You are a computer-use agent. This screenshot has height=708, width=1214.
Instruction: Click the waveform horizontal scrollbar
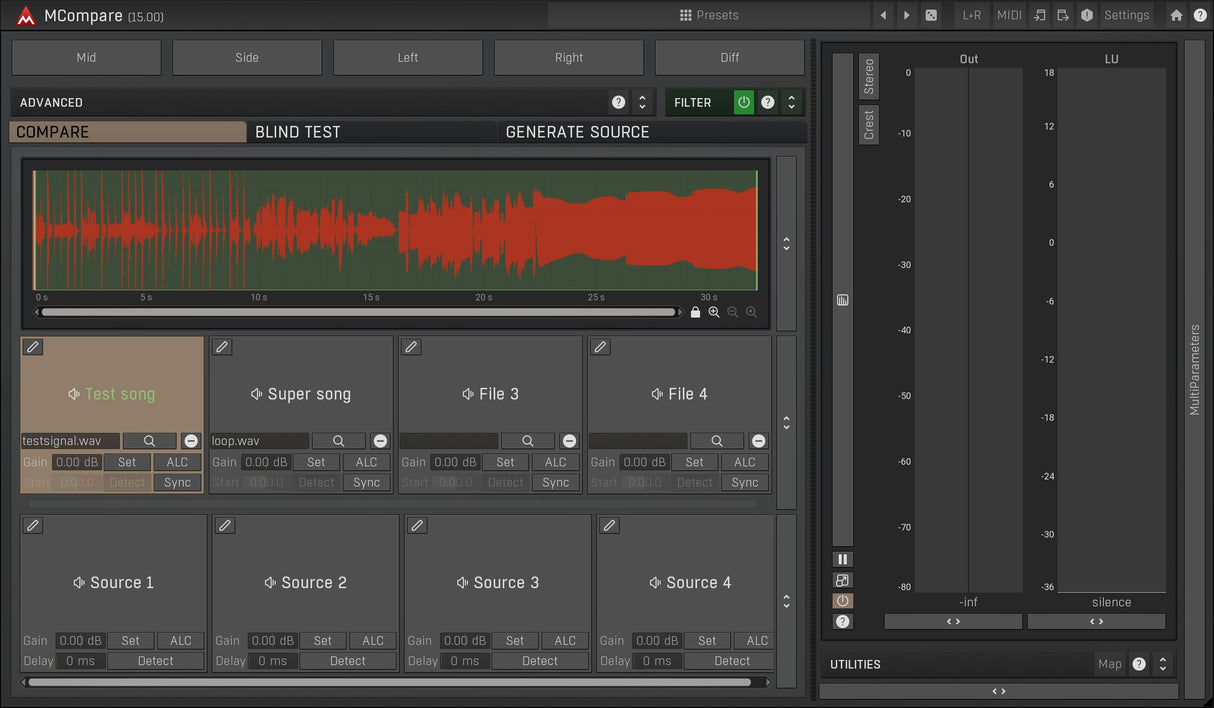(358, 312)
